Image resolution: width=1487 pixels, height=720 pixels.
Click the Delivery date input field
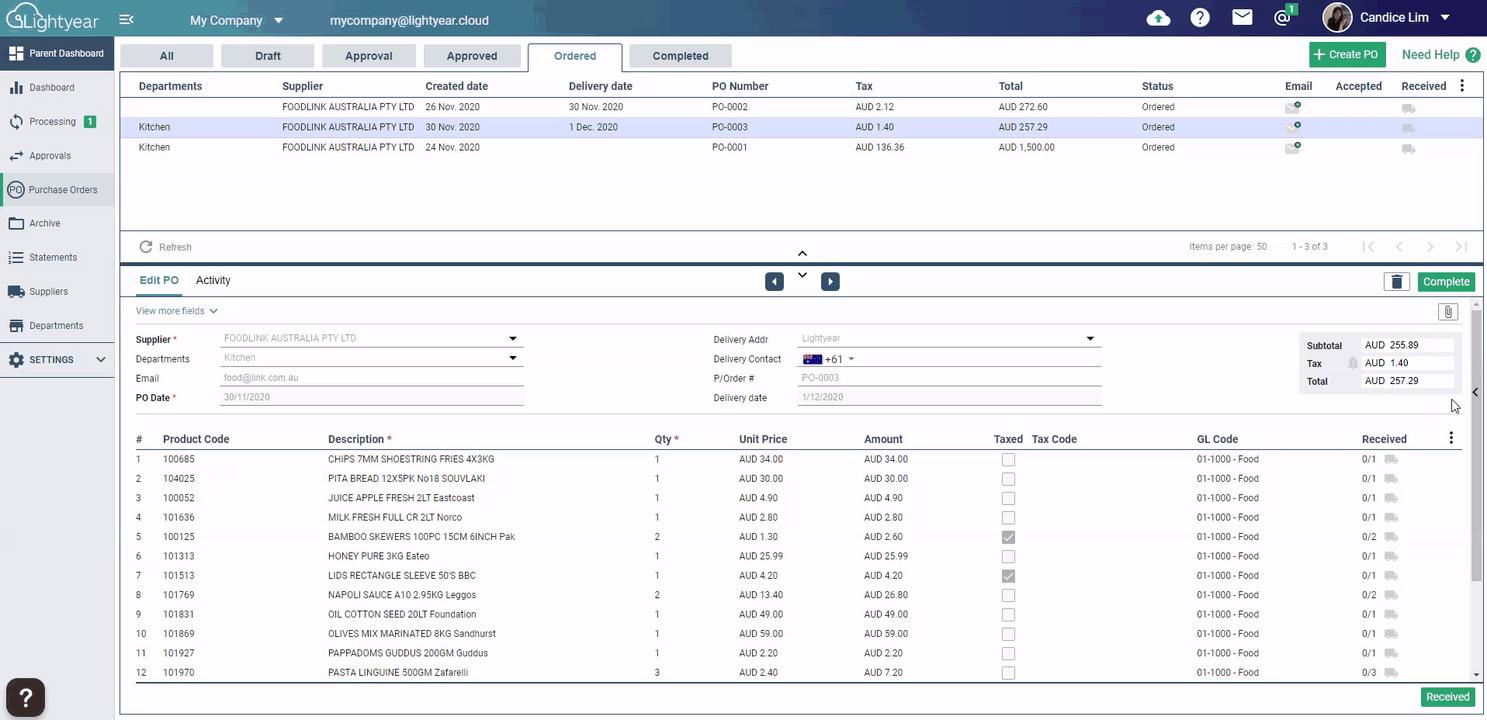[950, 397]
